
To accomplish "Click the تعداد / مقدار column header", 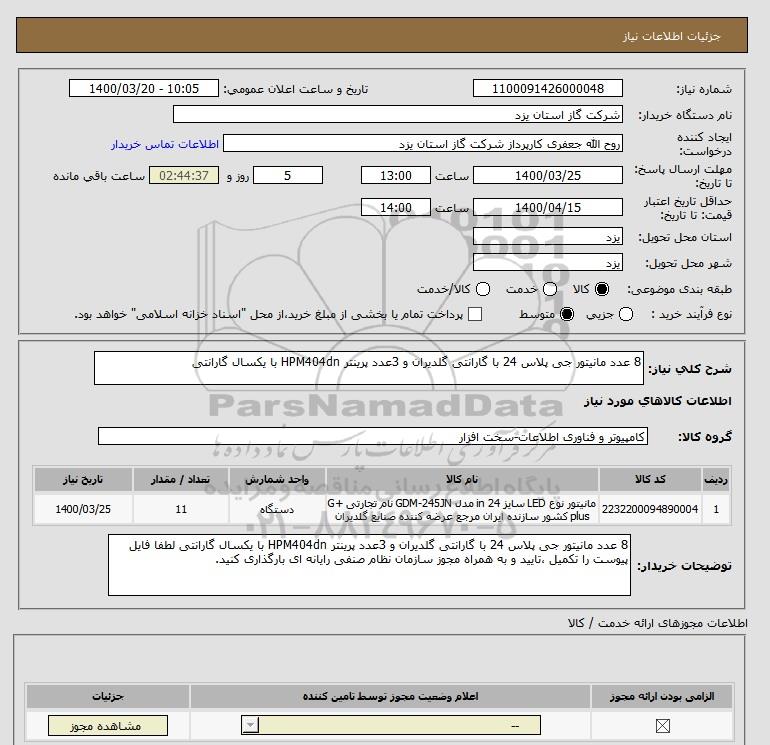I will pyautogui.click(x=181, y=479).
